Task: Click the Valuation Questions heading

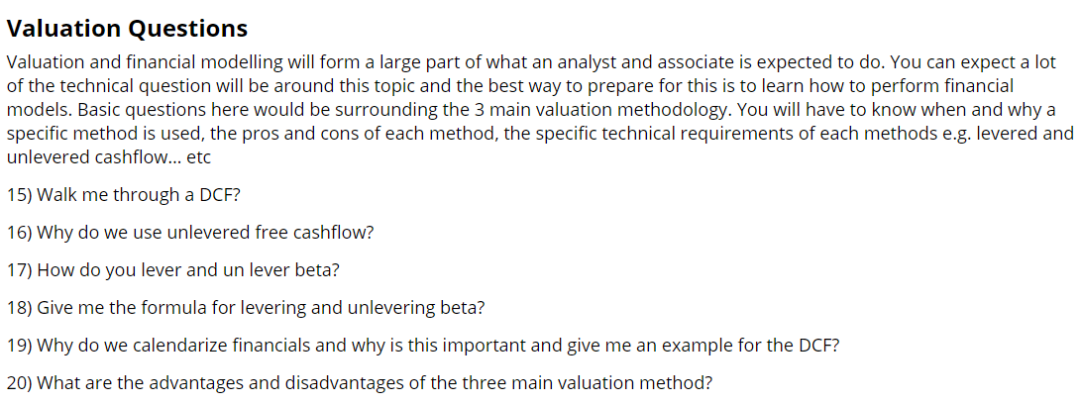Action: tap(127, 28)
